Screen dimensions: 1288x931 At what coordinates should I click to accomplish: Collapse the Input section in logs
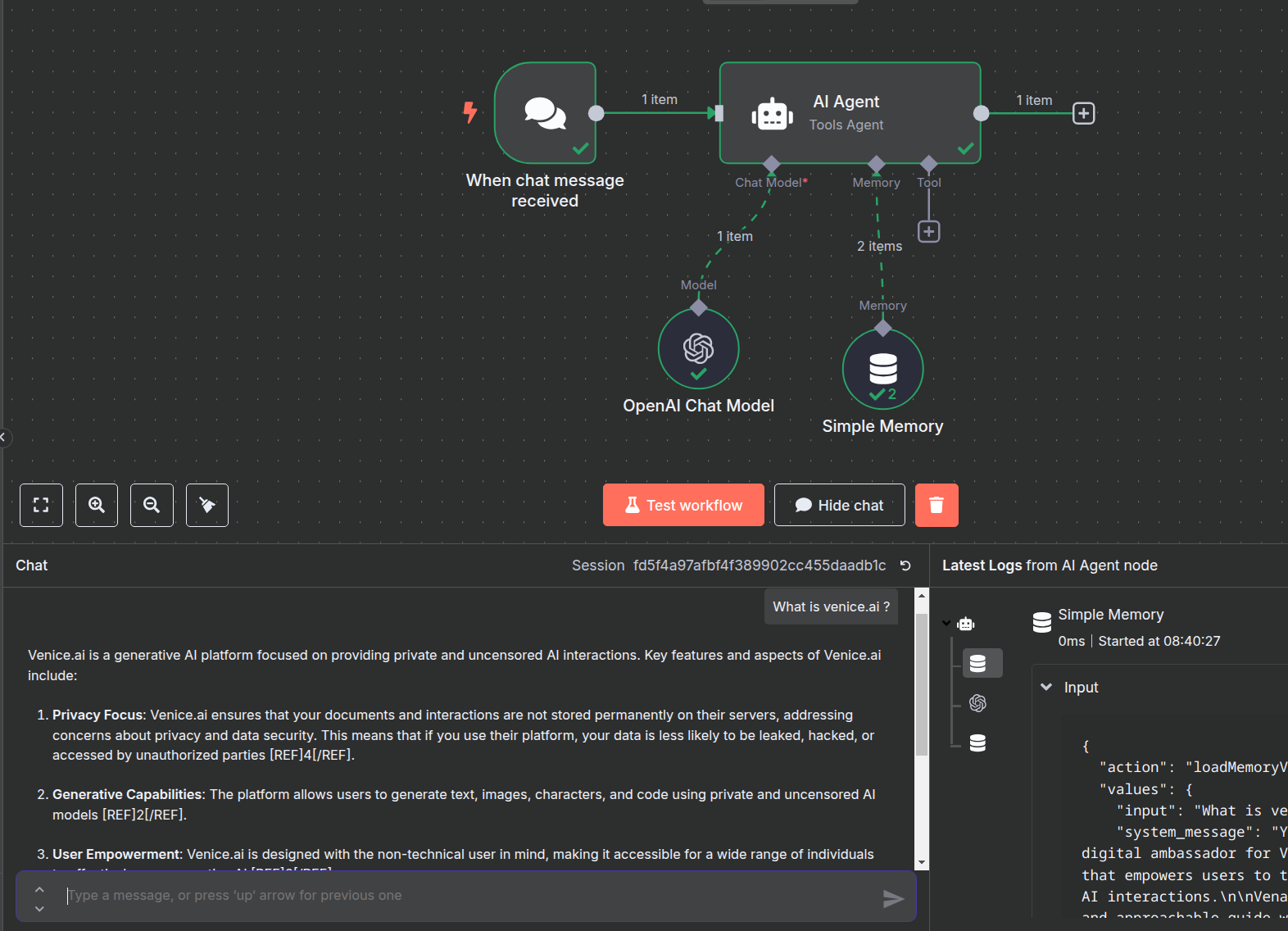(x=1046, y=688)
